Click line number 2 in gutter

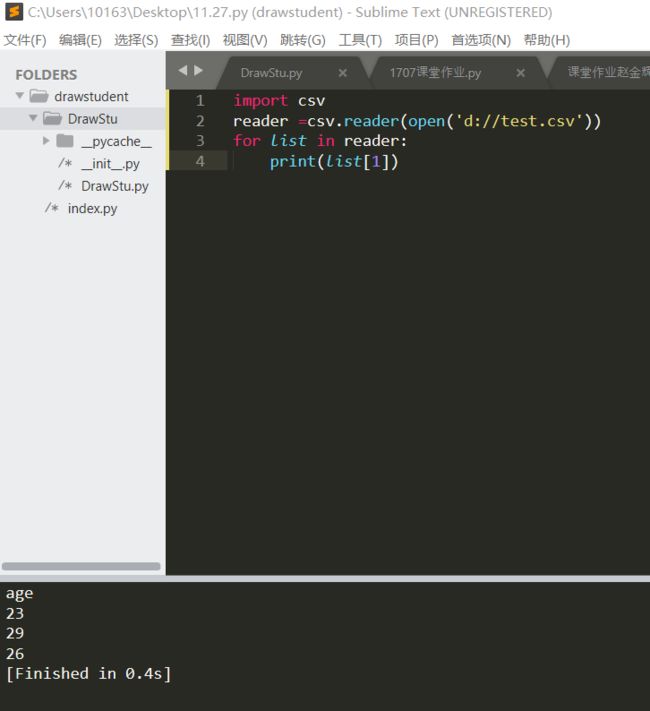[x=200, y=121]
